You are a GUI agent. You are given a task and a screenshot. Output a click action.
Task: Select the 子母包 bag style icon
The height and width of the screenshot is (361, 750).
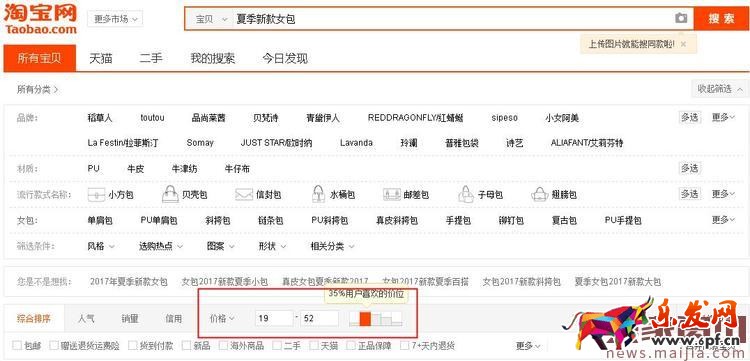(466, 194)
